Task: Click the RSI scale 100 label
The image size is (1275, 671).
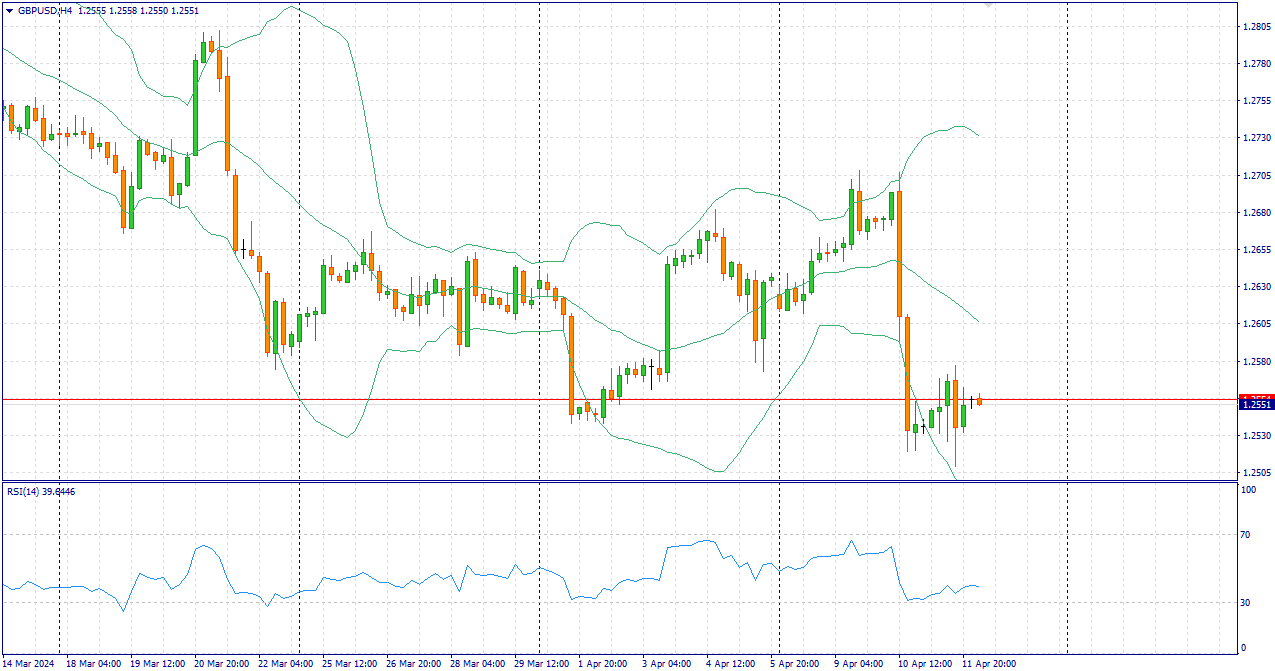Action: [x=1247, y=490]
